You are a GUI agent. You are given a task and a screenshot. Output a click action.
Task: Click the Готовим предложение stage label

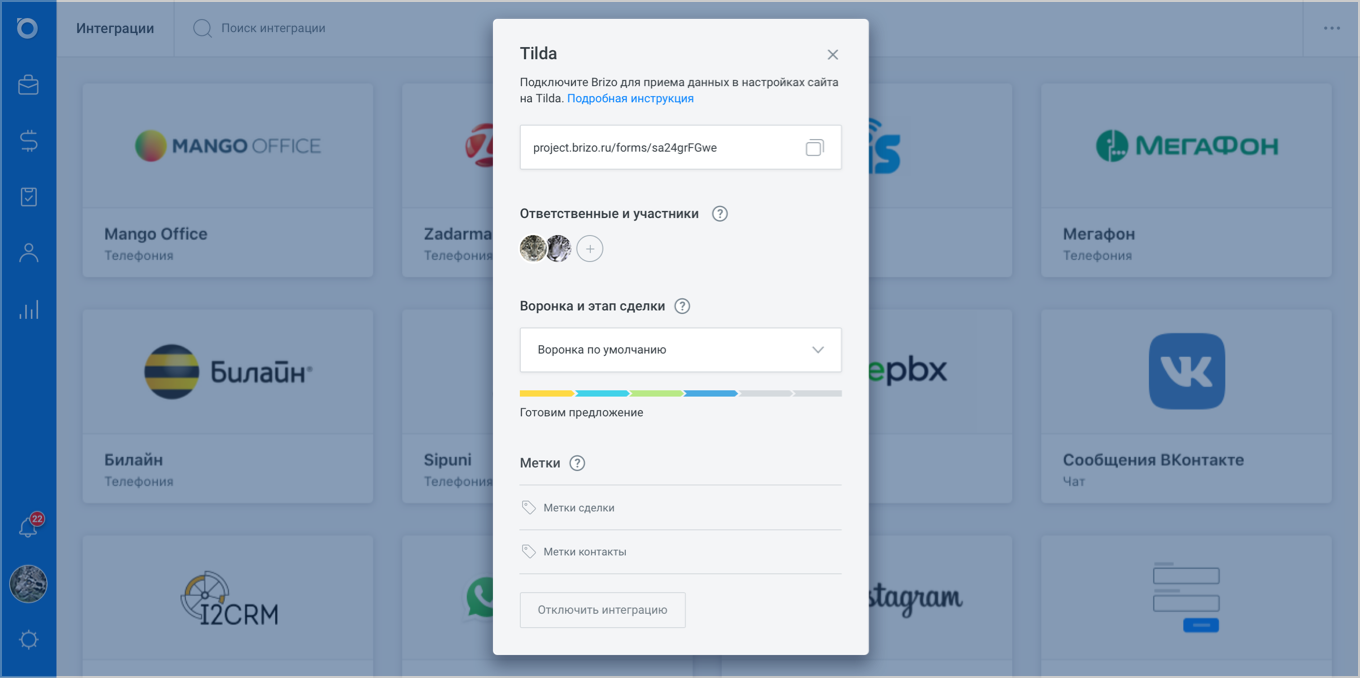click(581, 413)
